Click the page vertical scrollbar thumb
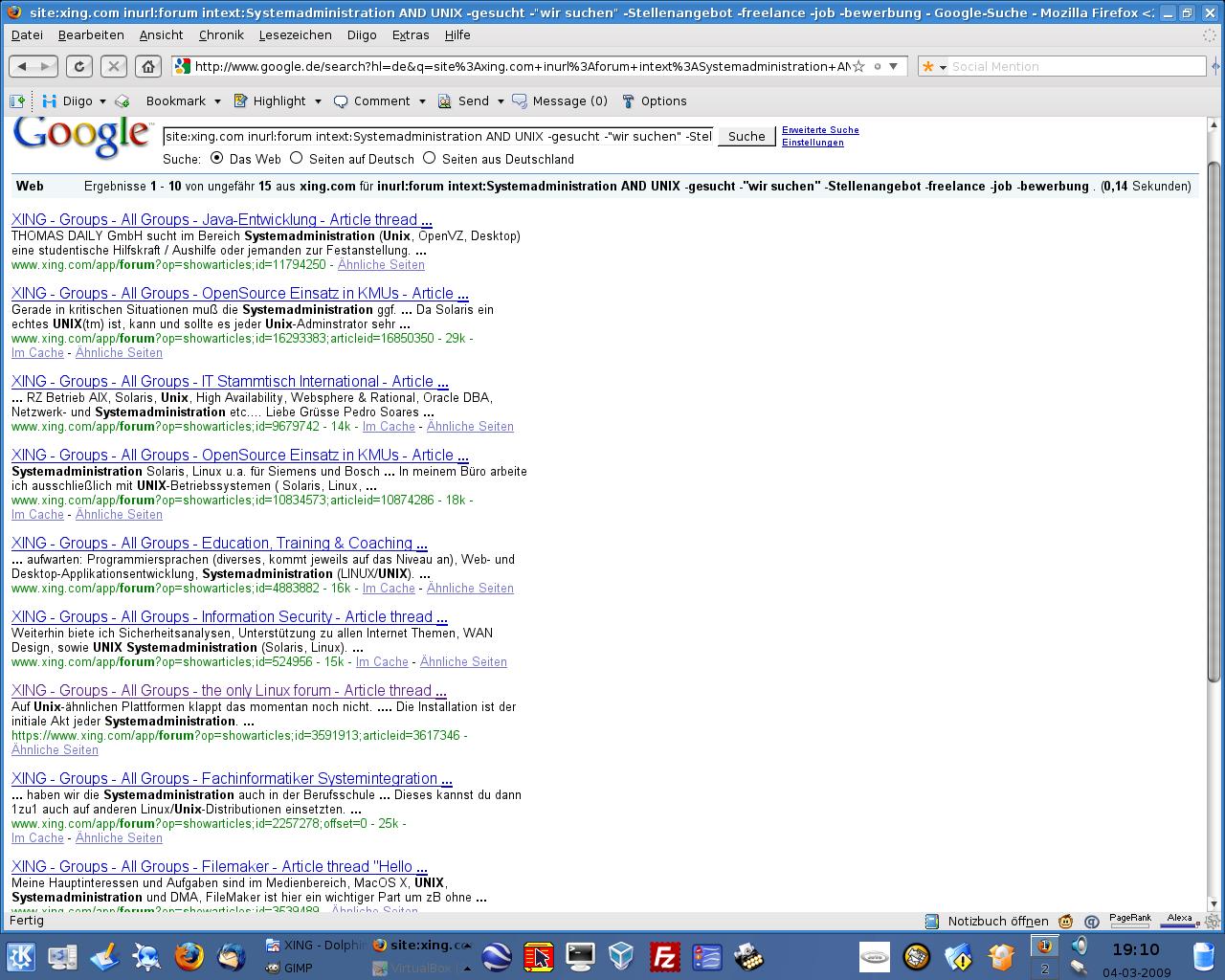This screenshot has width=1225, height=980. (x=1214, y=421)
